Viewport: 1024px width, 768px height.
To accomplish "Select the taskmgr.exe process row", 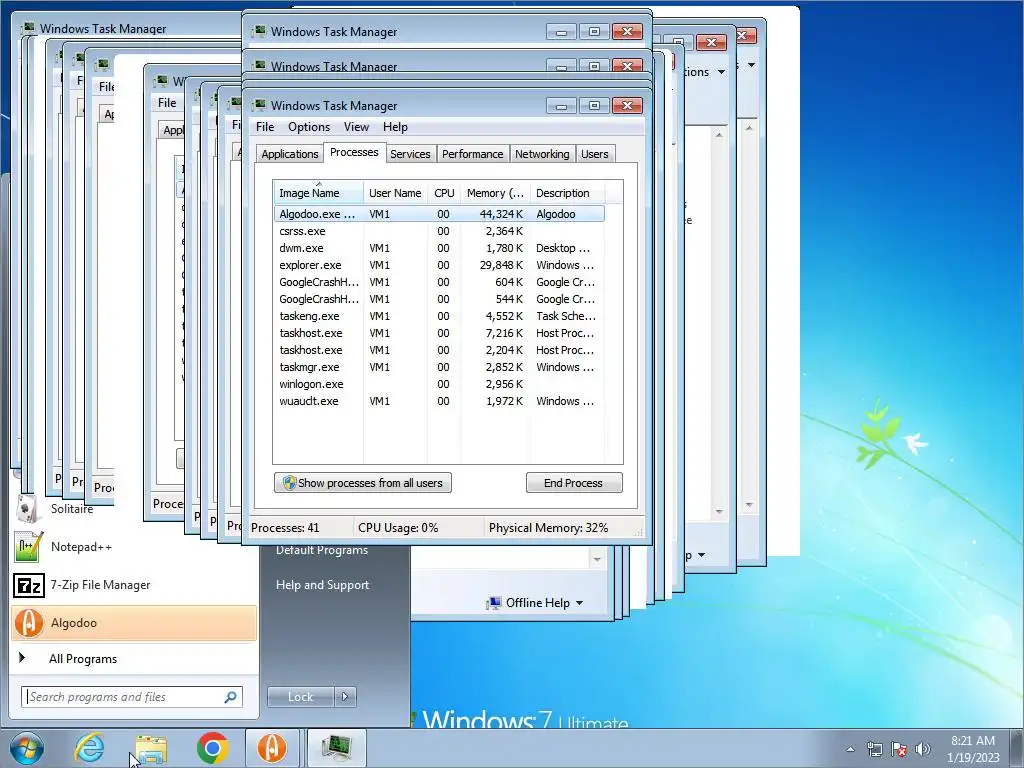I will pyautogui.click(x=439, y=367).
